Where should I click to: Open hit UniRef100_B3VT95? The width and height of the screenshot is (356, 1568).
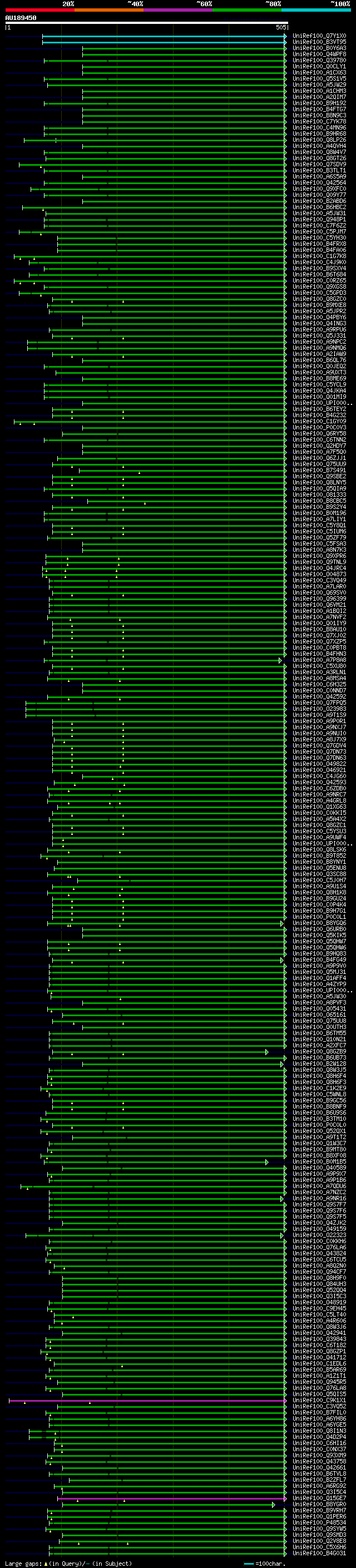pyautogui.click(x=319, y=42)
